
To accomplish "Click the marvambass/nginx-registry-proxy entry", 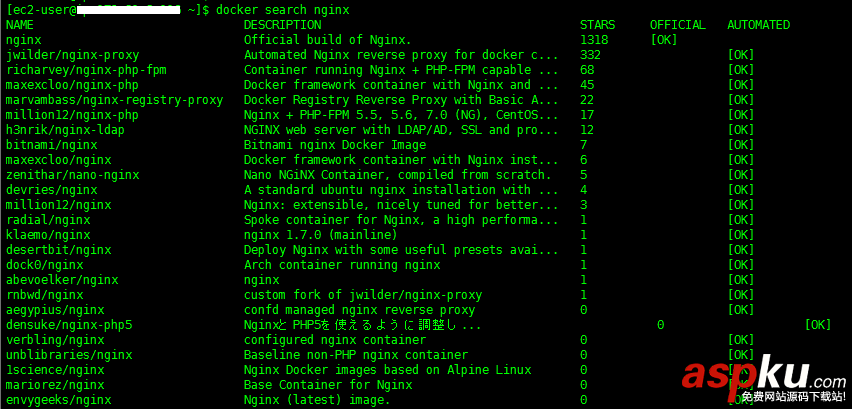I will tap(114, 100).
